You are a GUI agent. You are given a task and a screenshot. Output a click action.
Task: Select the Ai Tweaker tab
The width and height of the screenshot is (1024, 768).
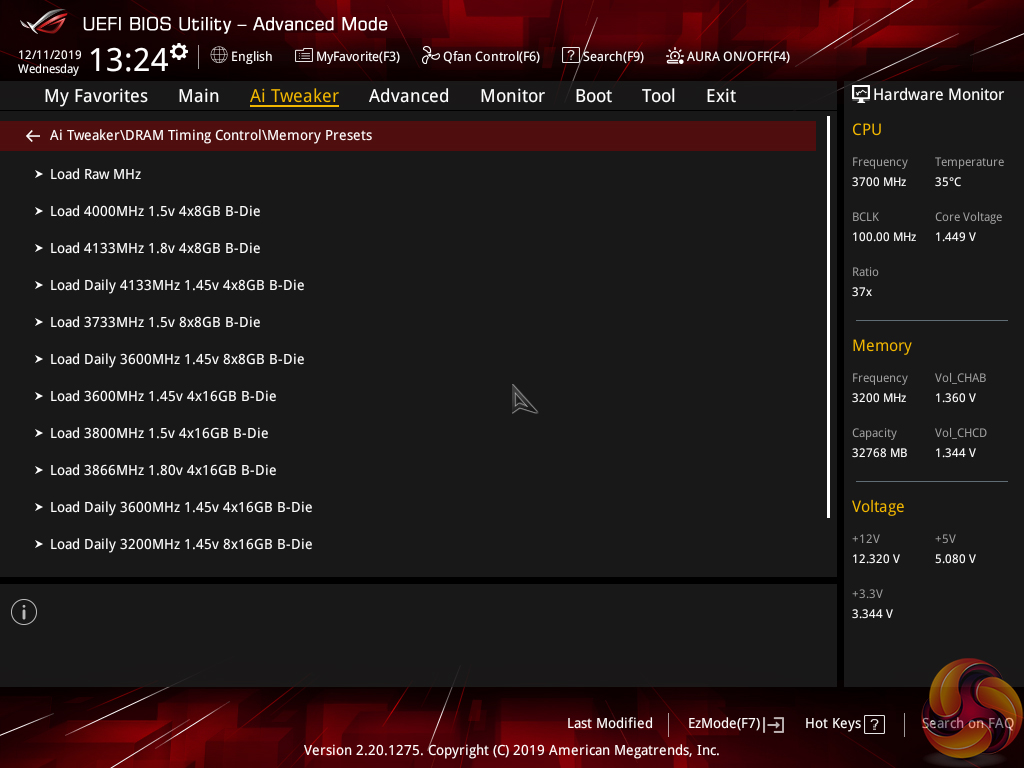pyautogui.click(x=294, y=96)
